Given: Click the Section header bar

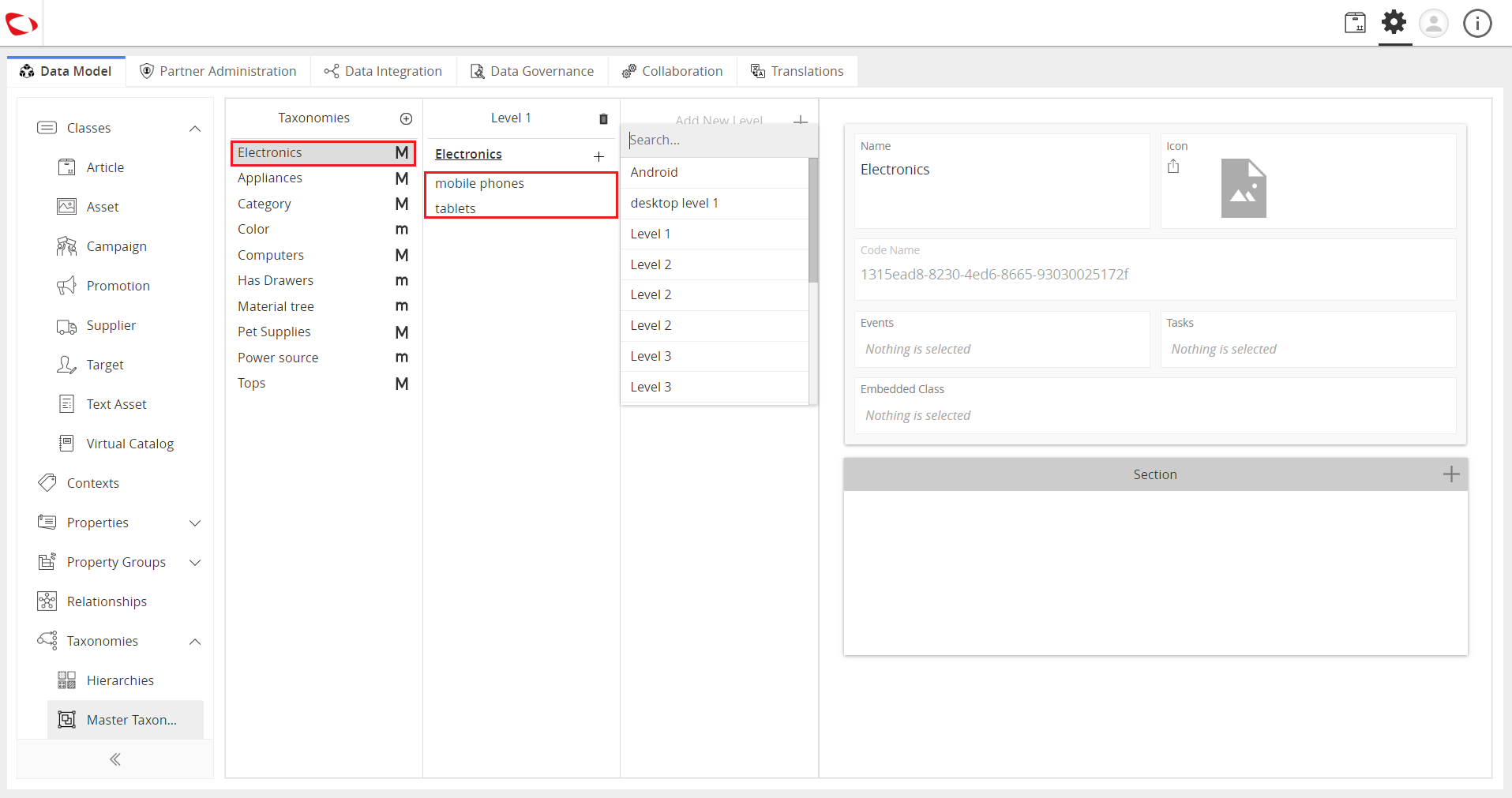Looking at the screenshot, I should coord(1155,474).
